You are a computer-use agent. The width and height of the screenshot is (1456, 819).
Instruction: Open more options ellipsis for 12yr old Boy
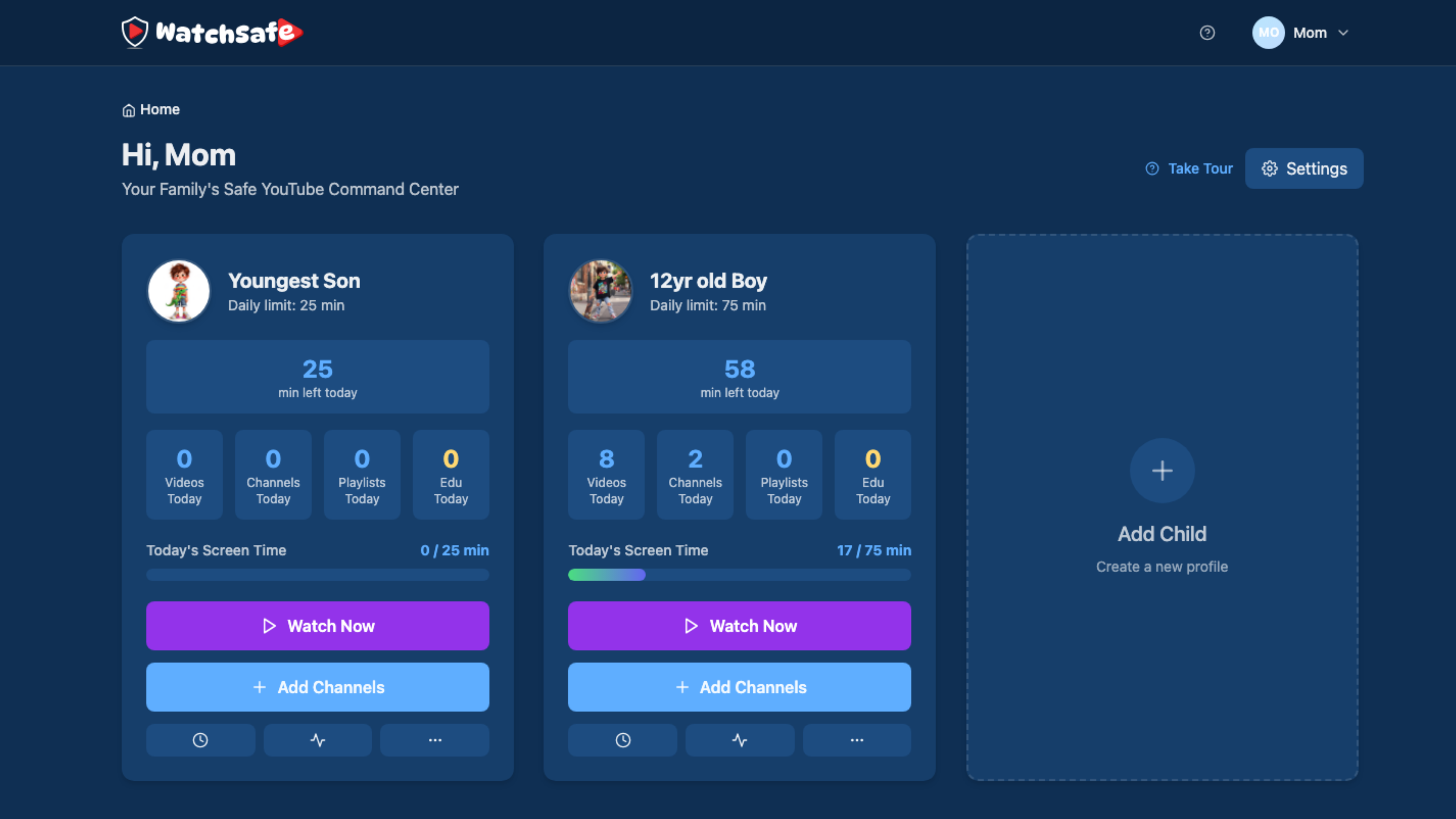tap(857, 740)
